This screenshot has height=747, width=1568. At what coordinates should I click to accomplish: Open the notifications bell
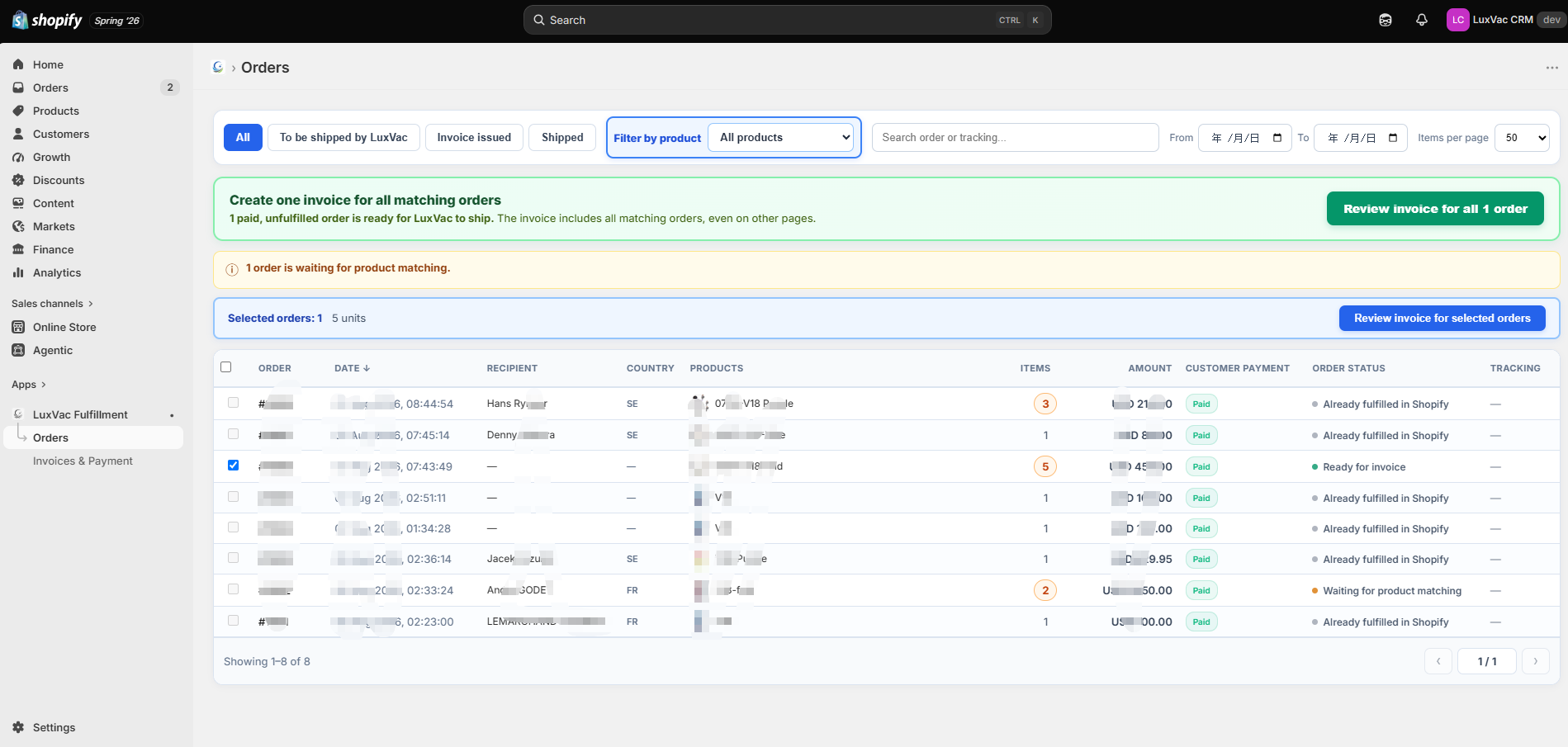(1422, 20)
